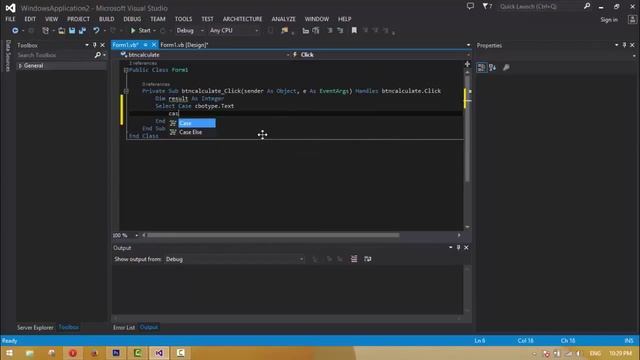Click the Properties Alphabetical sort icon
This screenshot has width=640, height=360.
click(493, 68)
